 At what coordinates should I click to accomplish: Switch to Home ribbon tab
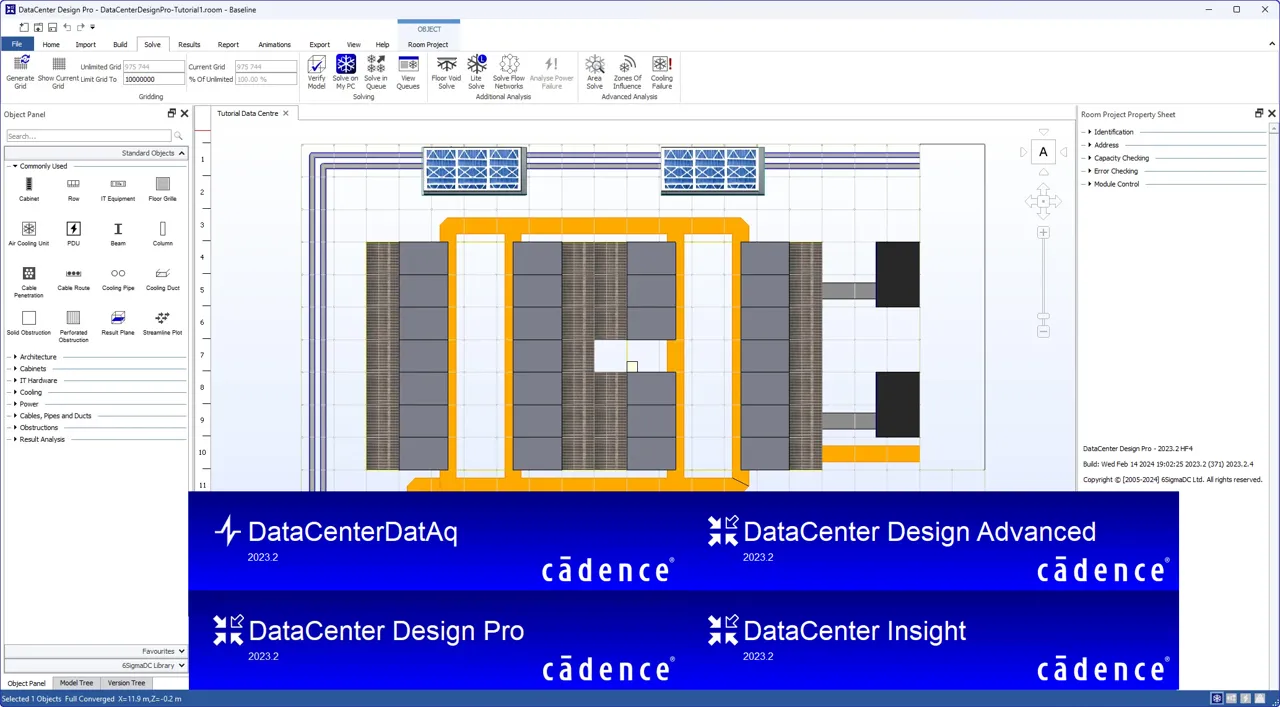coord(51,44)
